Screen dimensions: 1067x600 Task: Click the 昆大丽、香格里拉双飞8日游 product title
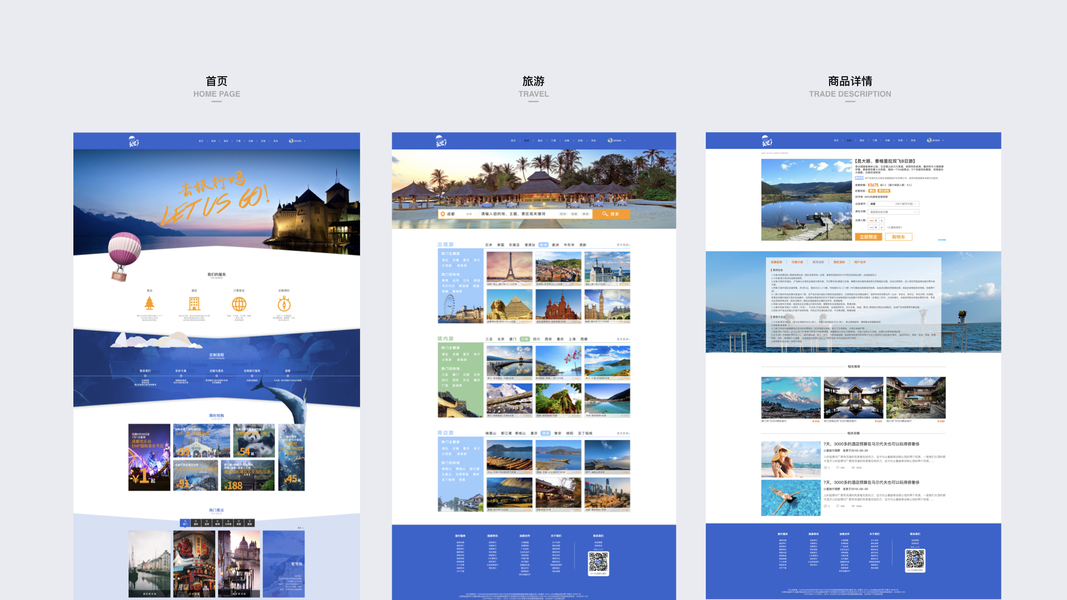click(885, 161)
